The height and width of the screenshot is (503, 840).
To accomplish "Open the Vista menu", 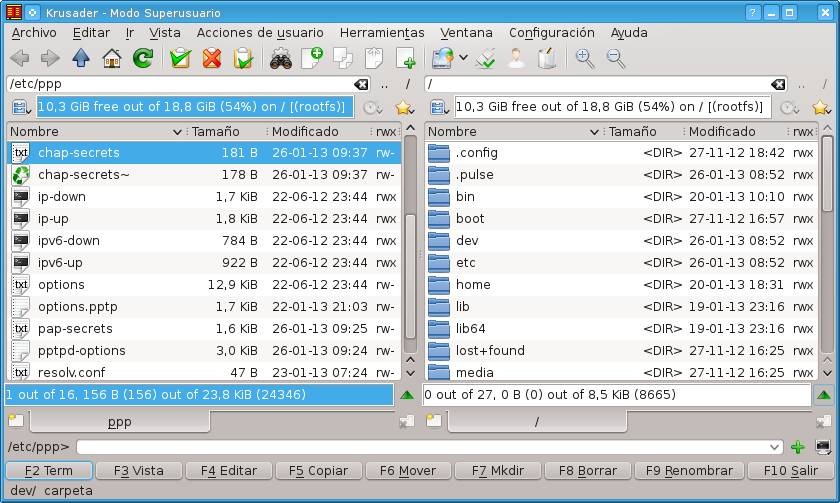I will [x=164, y=33].
